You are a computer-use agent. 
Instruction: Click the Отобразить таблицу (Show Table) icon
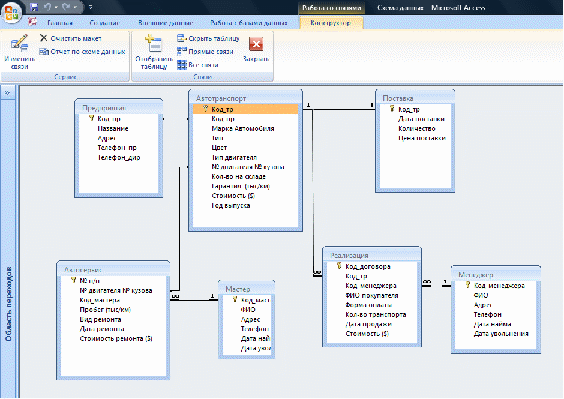point(154,44)
